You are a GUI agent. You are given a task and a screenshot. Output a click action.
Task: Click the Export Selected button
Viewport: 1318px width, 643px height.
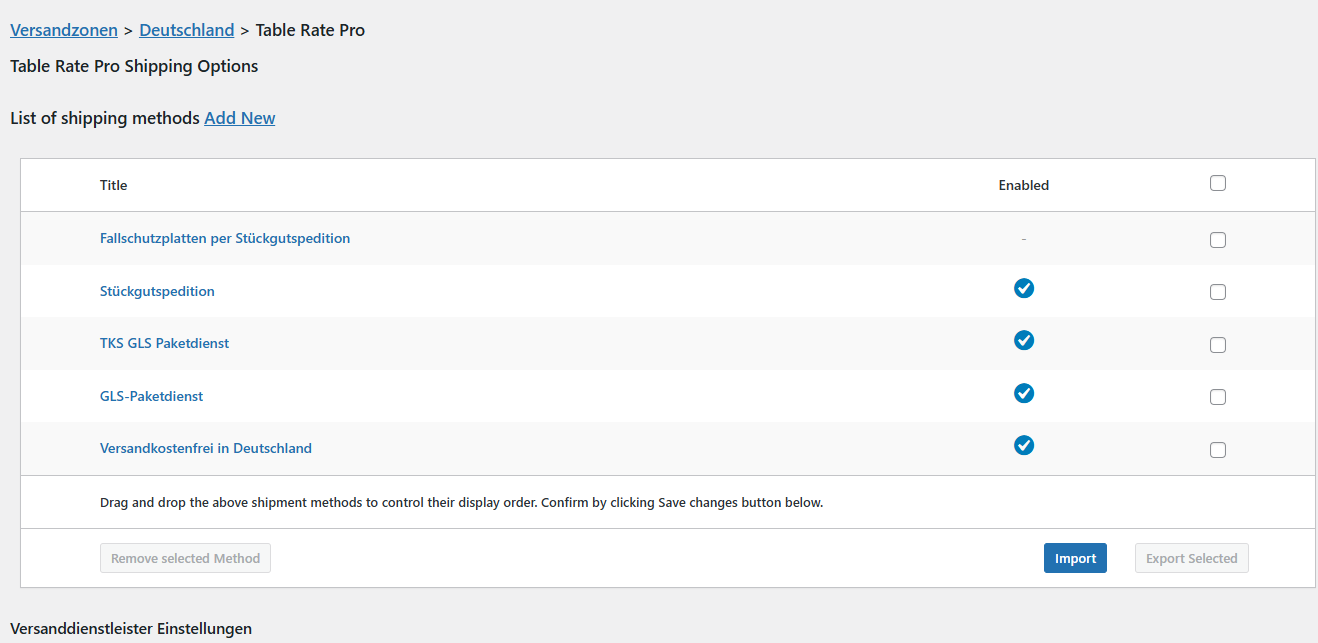tap(1191, 558)
